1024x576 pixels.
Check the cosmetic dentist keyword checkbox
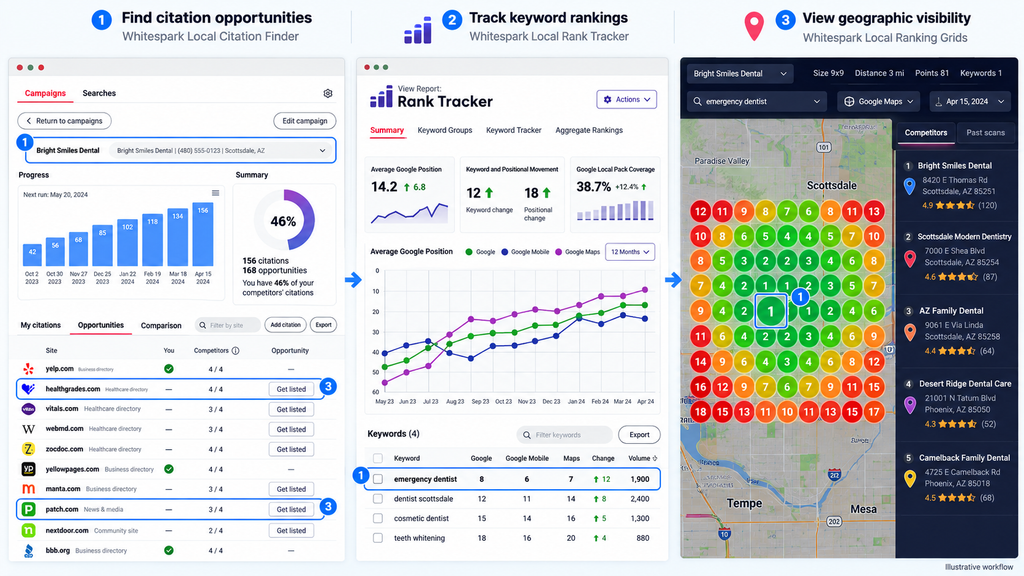tap(377, 519)
